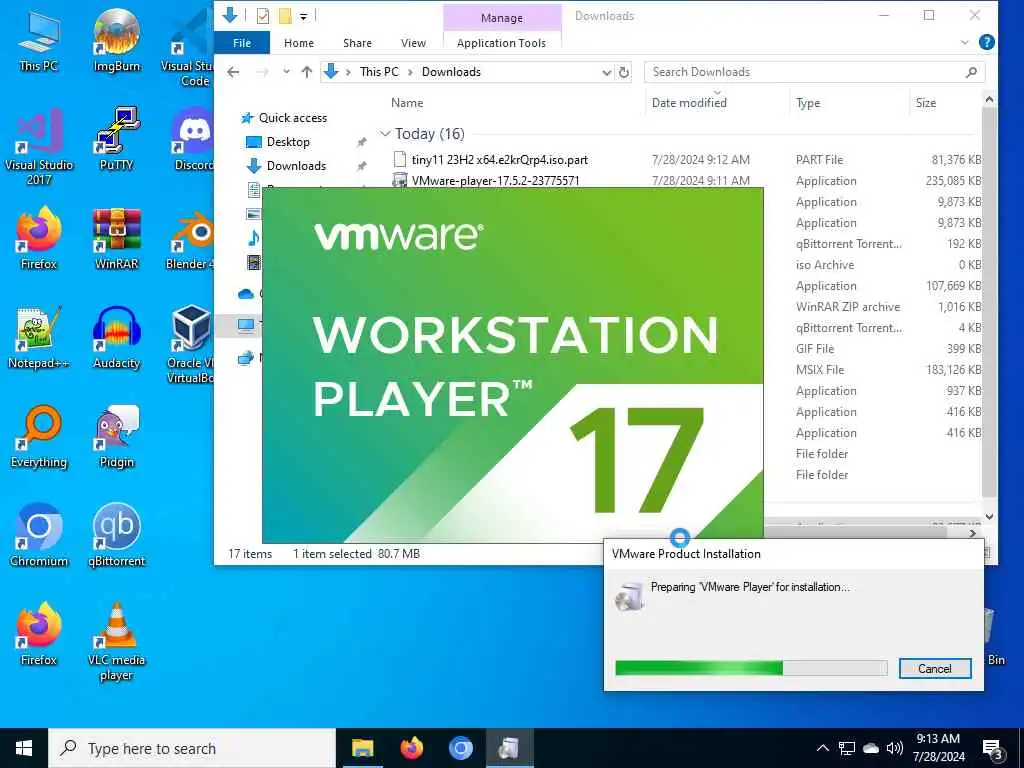Click the Refresh button in address bar
Viewport: 1024px width, 768px height.
coord(624,72)
